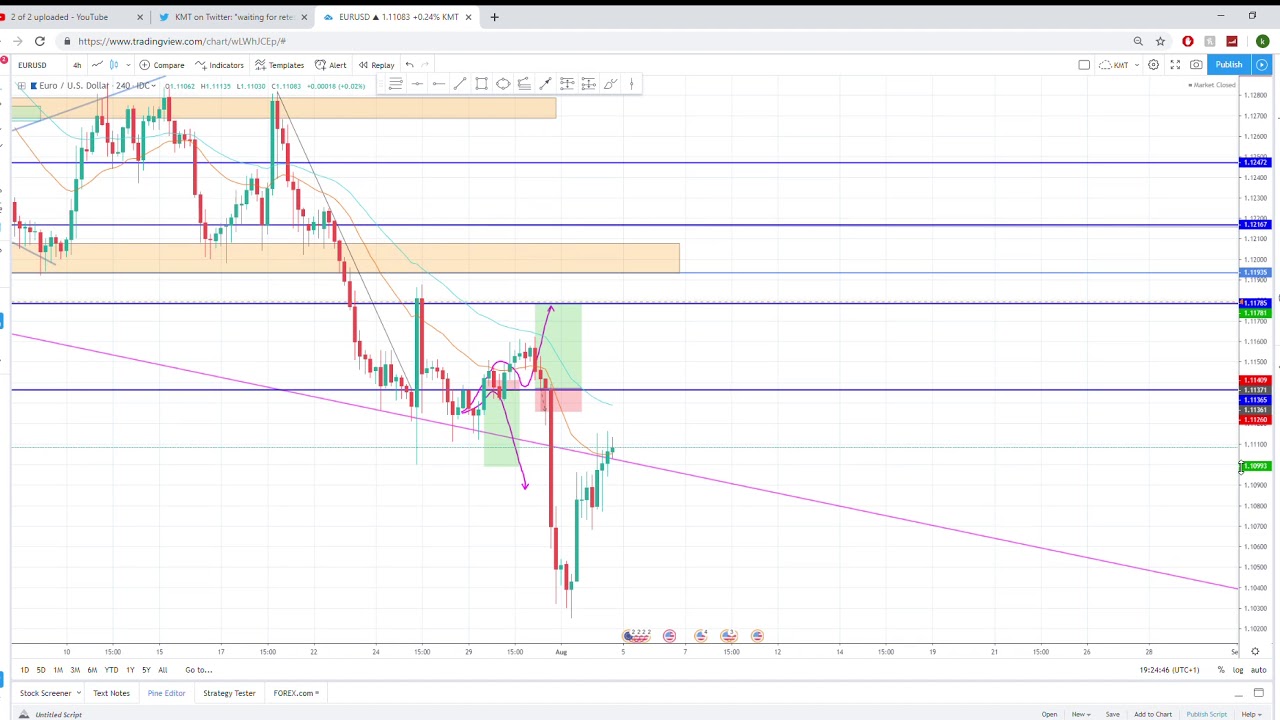The image size is (1280, 720).
Task: Open the Indicators menu
Action: click(x=219, y=65)
